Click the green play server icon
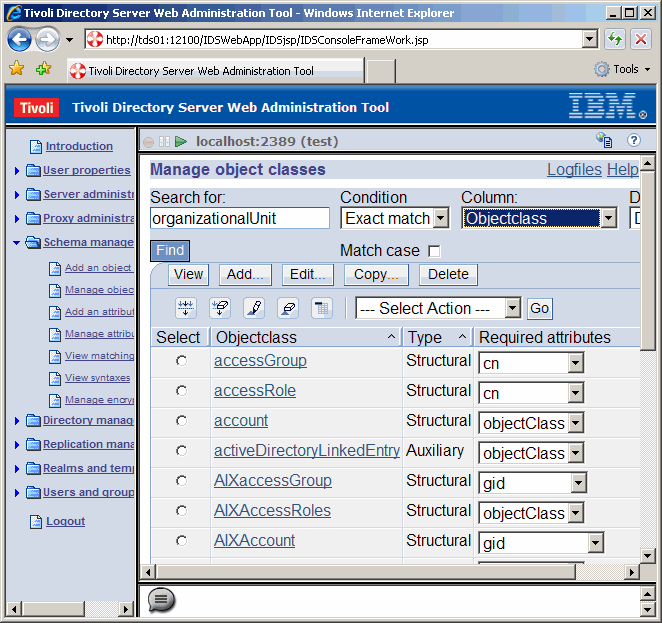Viewport: 662px width, 623px height. pyautogui.click(x=181, y=142)
